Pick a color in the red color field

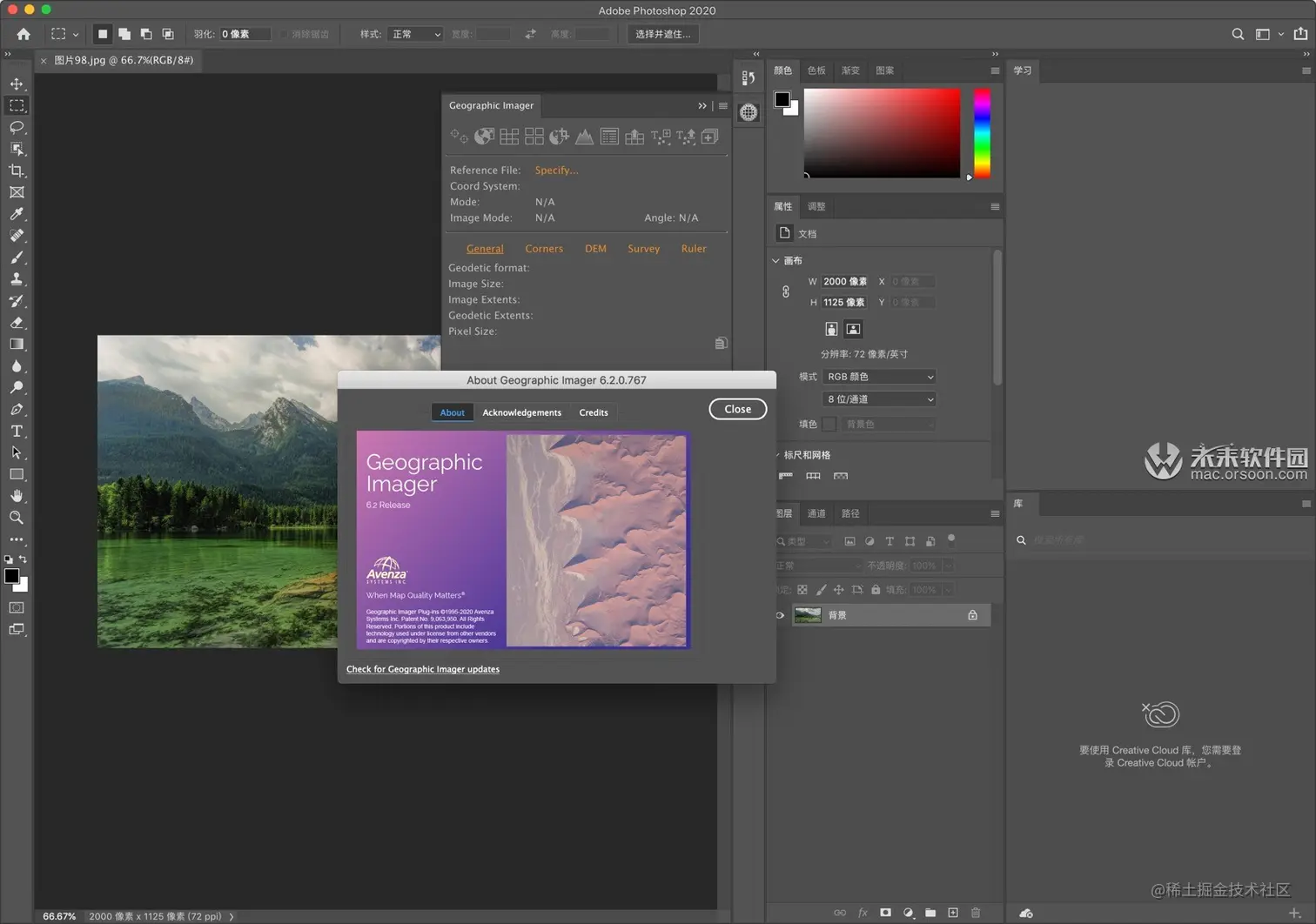882,133
